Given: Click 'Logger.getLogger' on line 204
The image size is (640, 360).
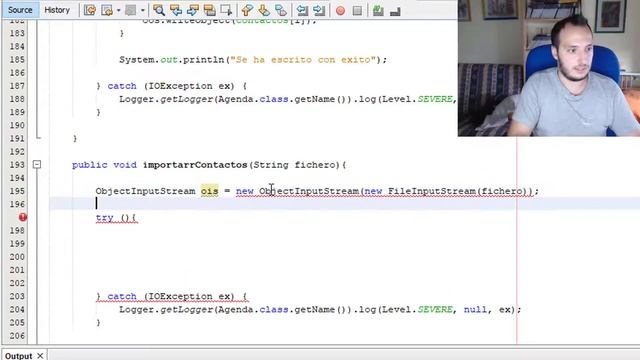Looking at the screenshot, I should tap(166, 309).
